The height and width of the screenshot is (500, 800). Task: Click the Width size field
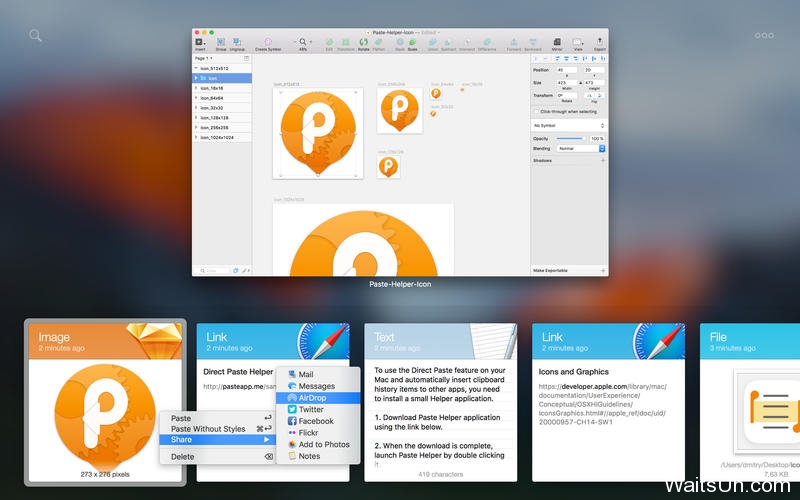pyautogui.click(x=566, y=82)
